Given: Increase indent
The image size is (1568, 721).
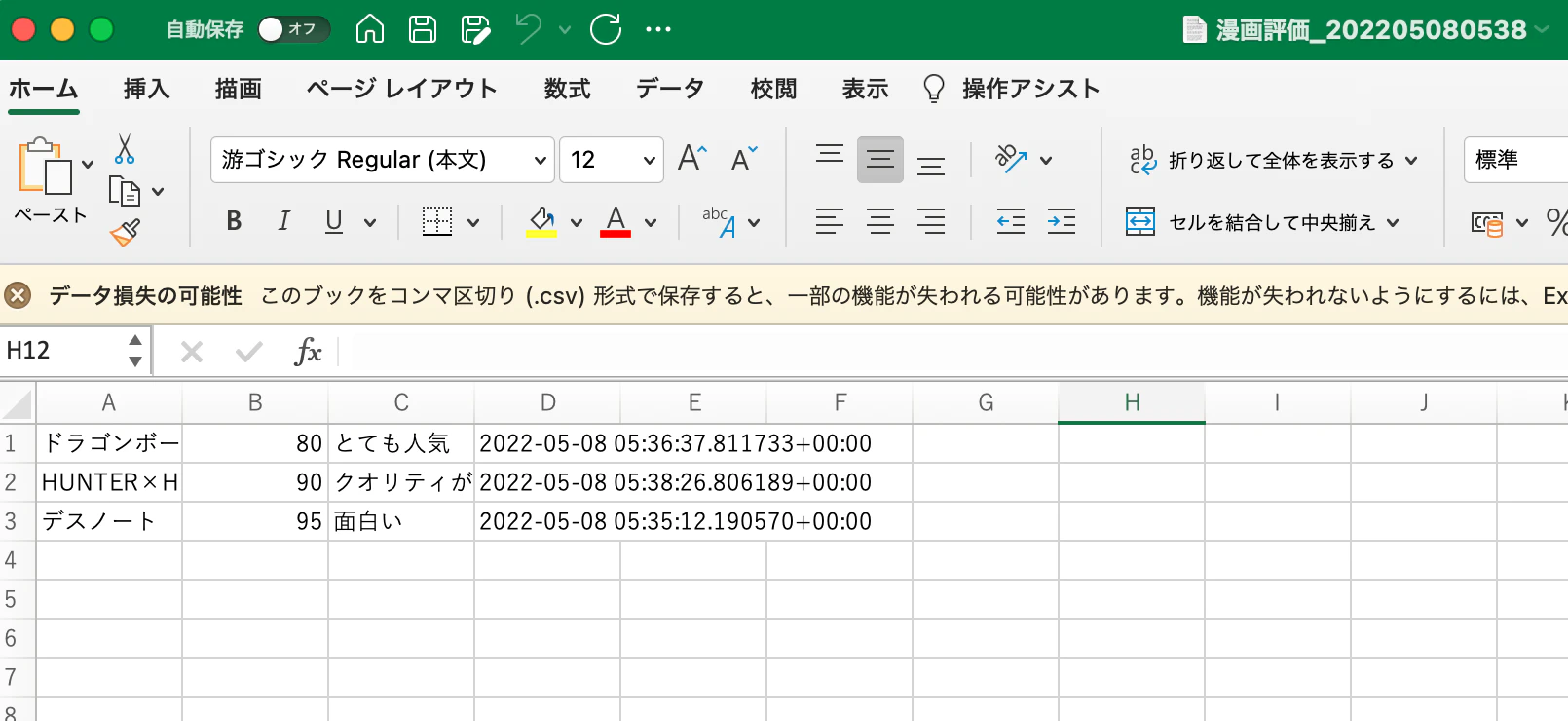Looking at the screenshot, I should point(1062,221).
